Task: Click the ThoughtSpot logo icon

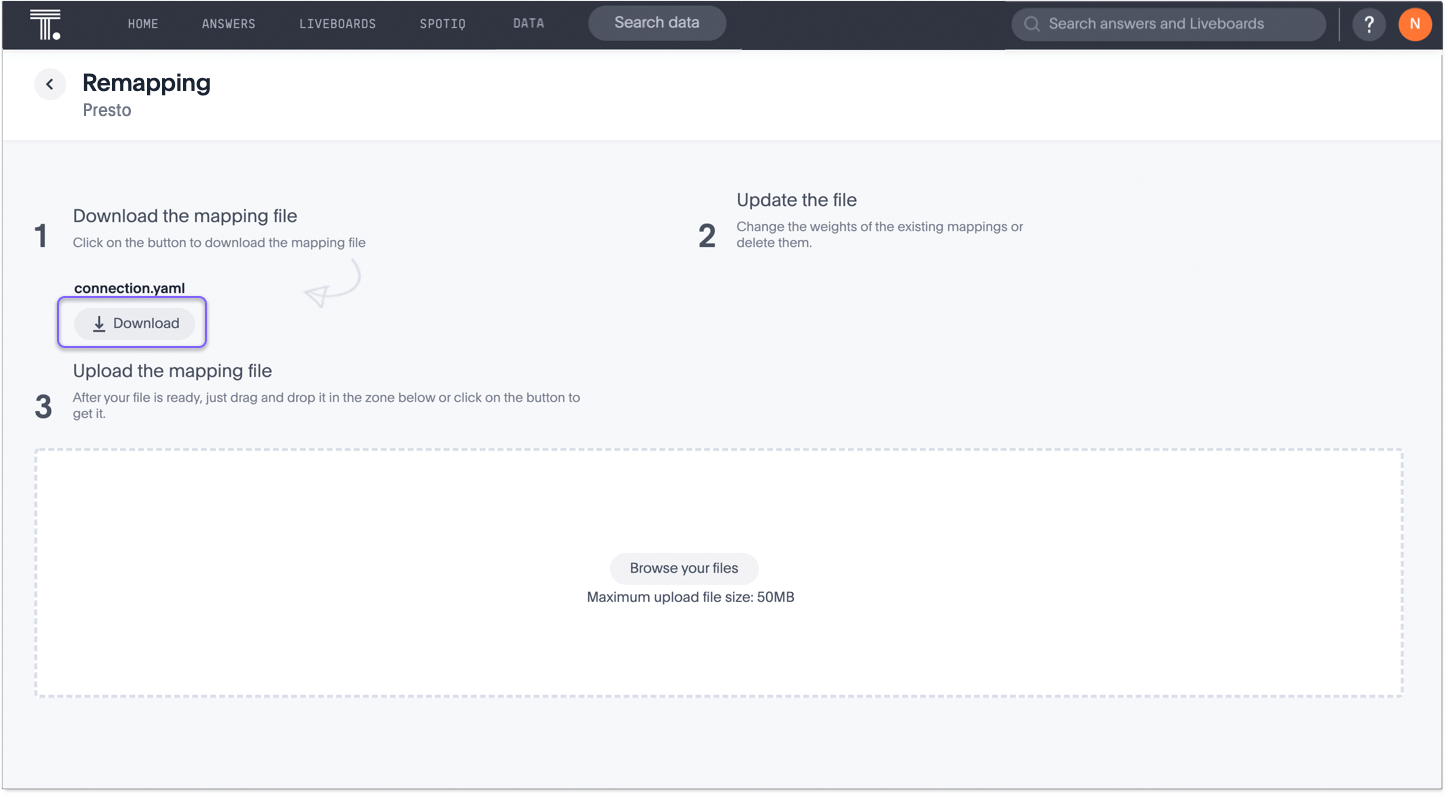Action: click(x=45, y=24)
